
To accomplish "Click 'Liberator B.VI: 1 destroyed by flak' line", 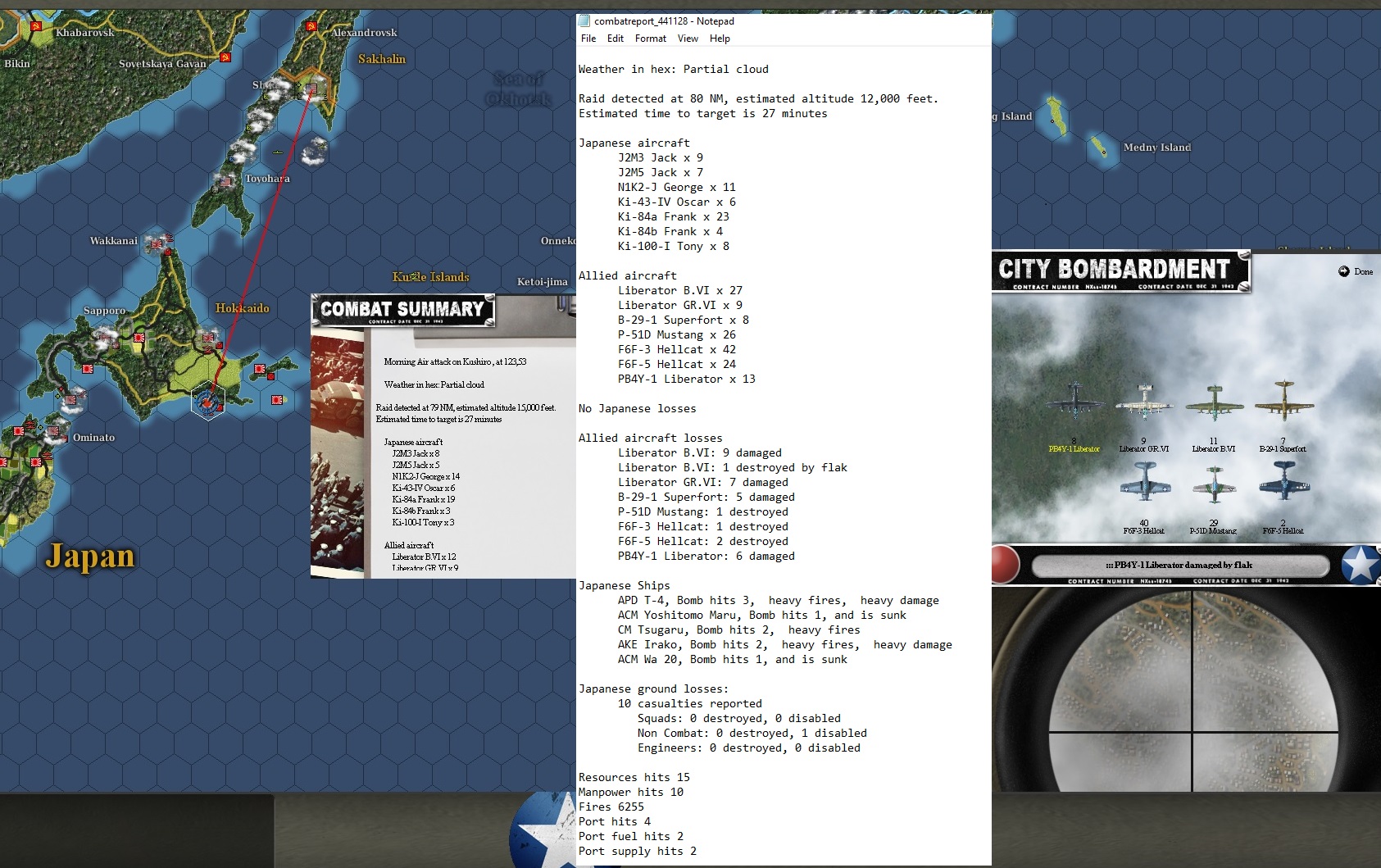I will click(733, 467).
